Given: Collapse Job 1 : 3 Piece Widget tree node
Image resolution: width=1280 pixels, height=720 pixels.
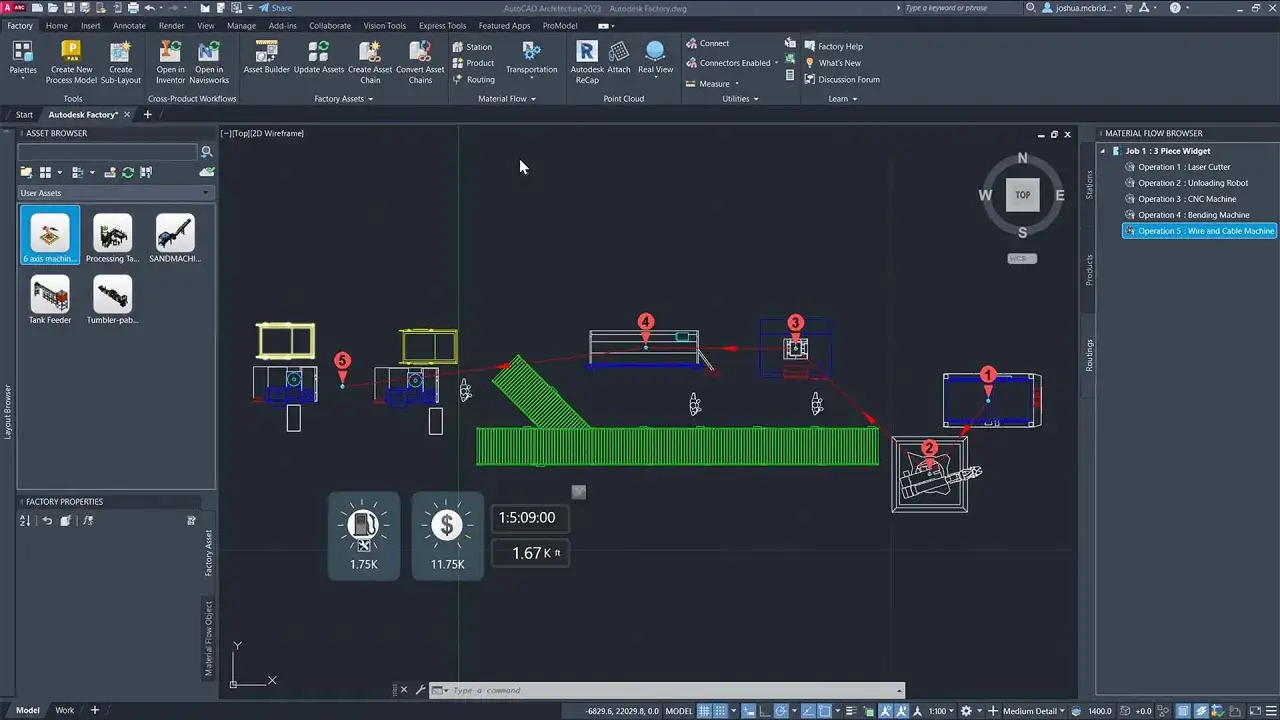Looking at the screenshot, I should click(x=1103, y=151).
